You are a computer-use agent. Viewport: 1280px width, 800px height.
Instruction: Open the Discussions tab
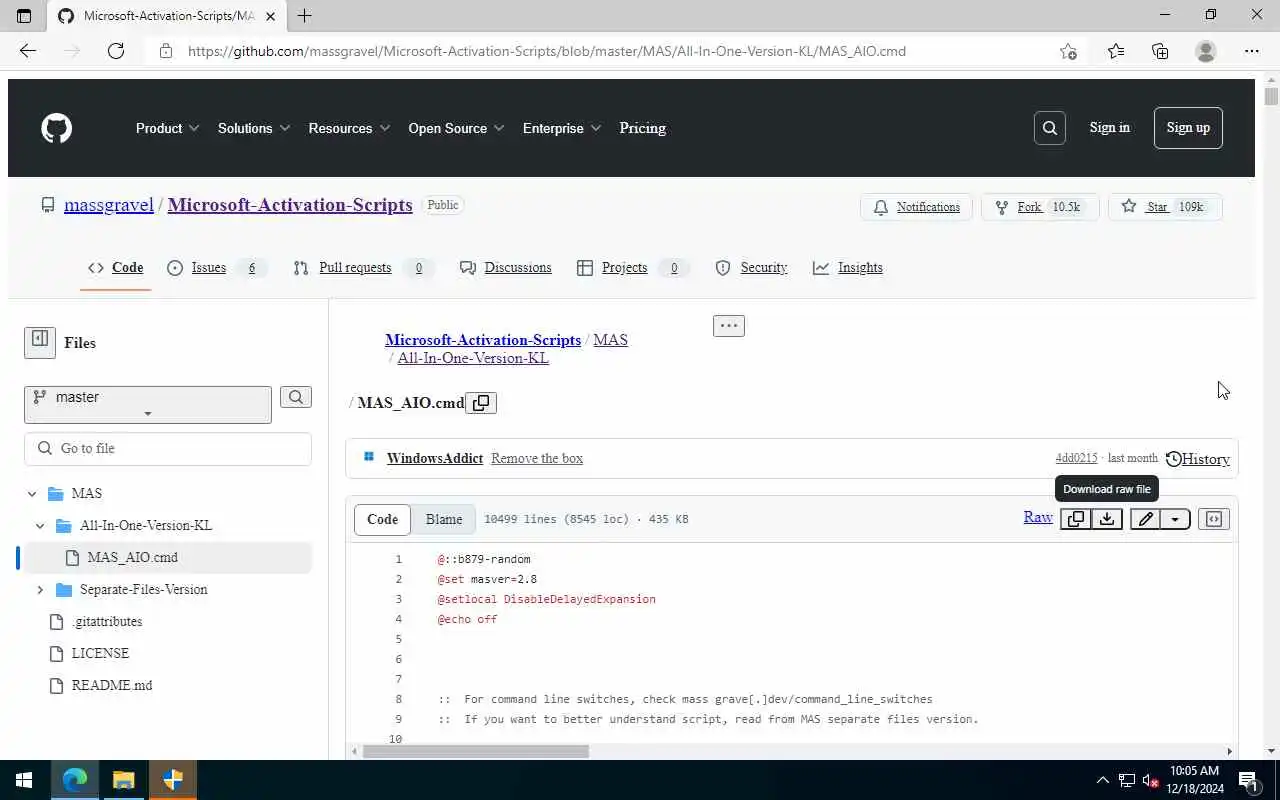(x=506, y=268)
